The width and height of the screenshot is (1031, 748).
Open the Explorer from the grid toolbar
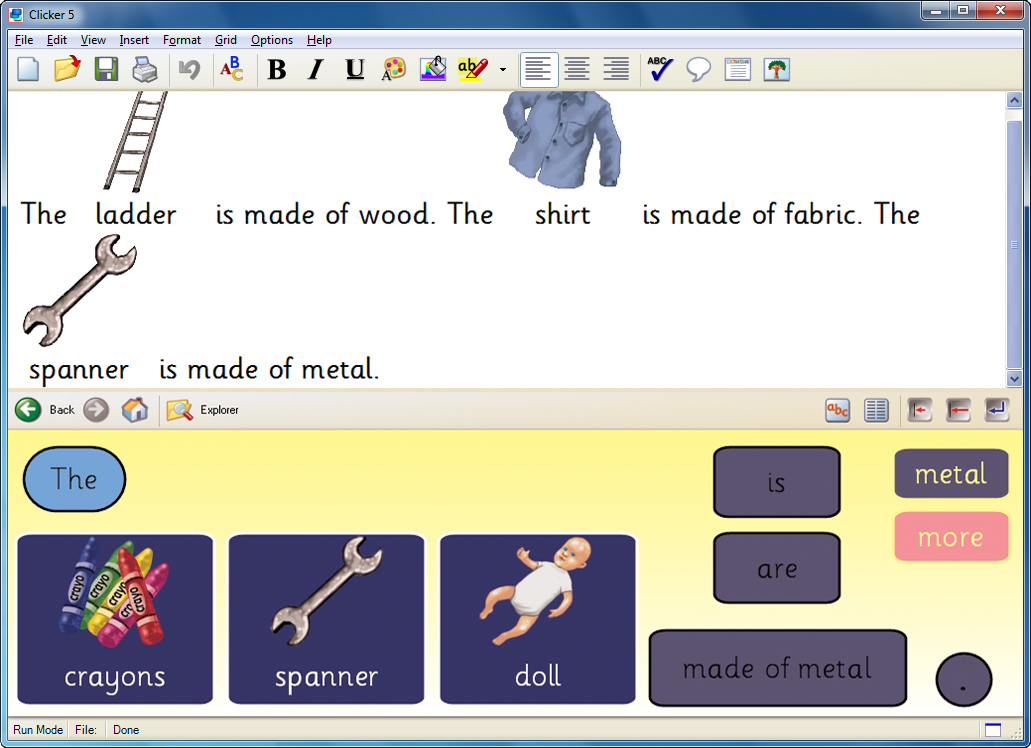tap(203, 409)
